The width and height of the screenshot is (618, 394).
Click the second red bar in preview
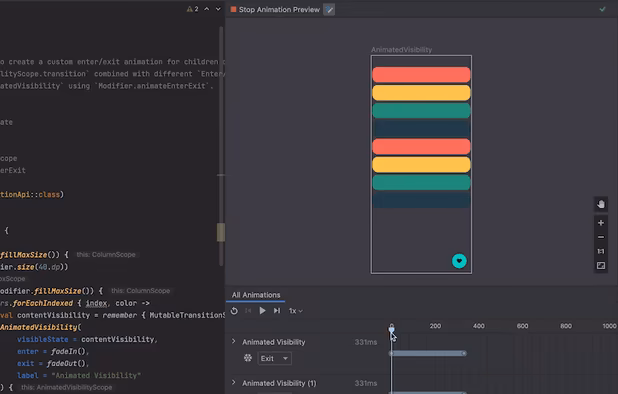421,147
